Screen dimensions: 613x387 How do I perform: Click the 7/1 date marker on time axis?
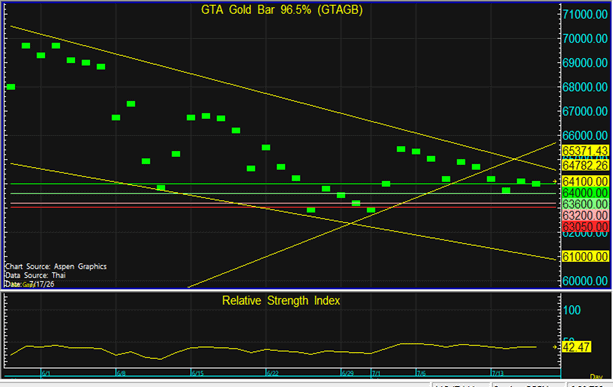(376, 373)
